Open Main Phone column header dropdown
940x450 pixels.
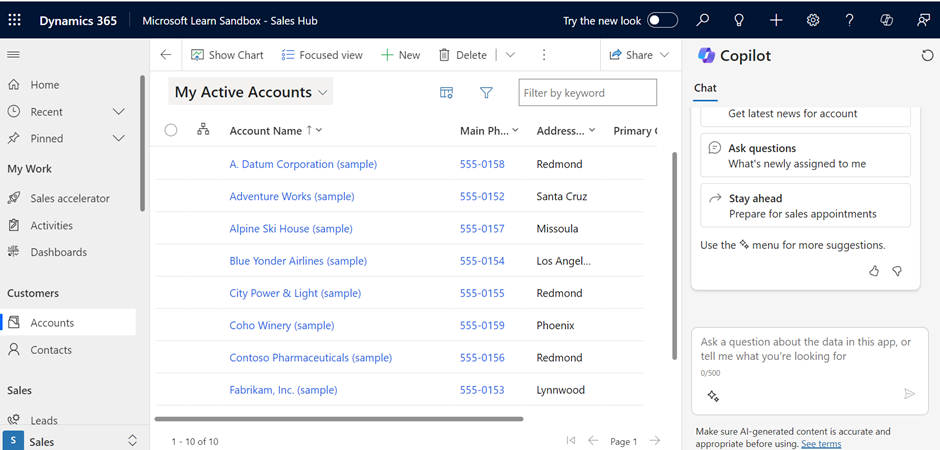point(516,130)
